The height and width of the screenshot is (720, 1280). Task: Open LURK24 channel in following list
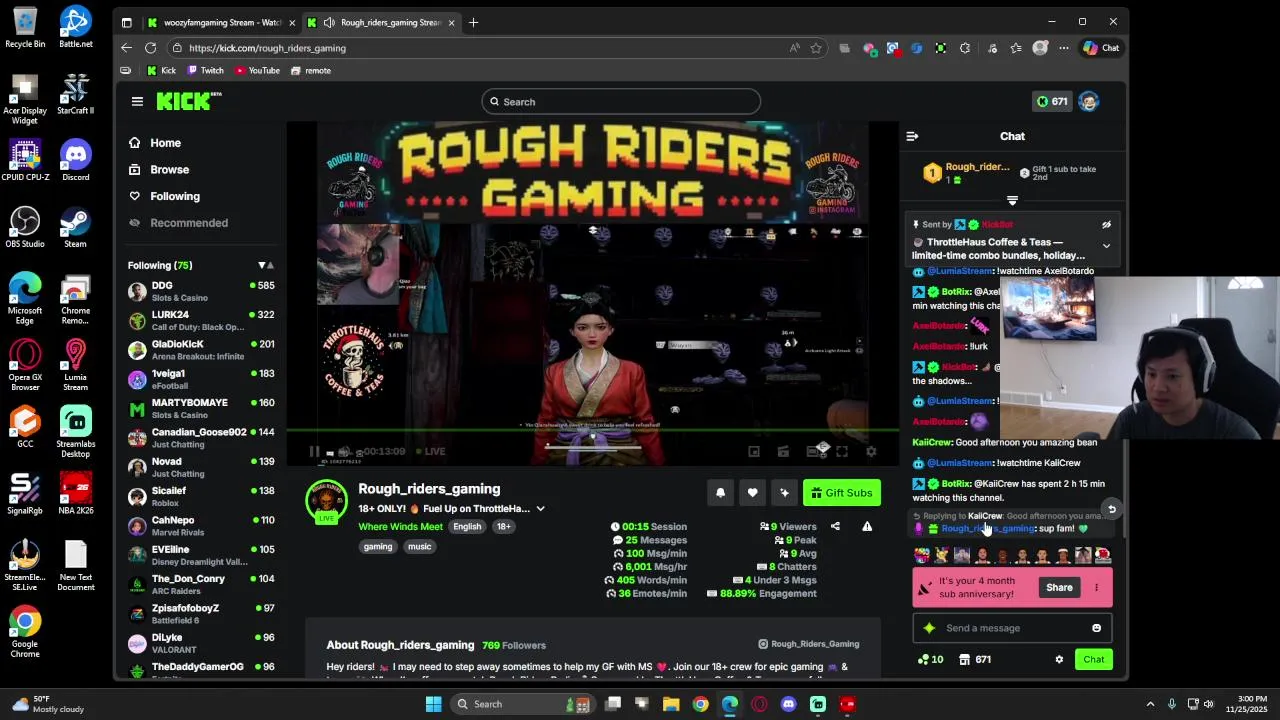pyautogui.click(x=201, y=320)
